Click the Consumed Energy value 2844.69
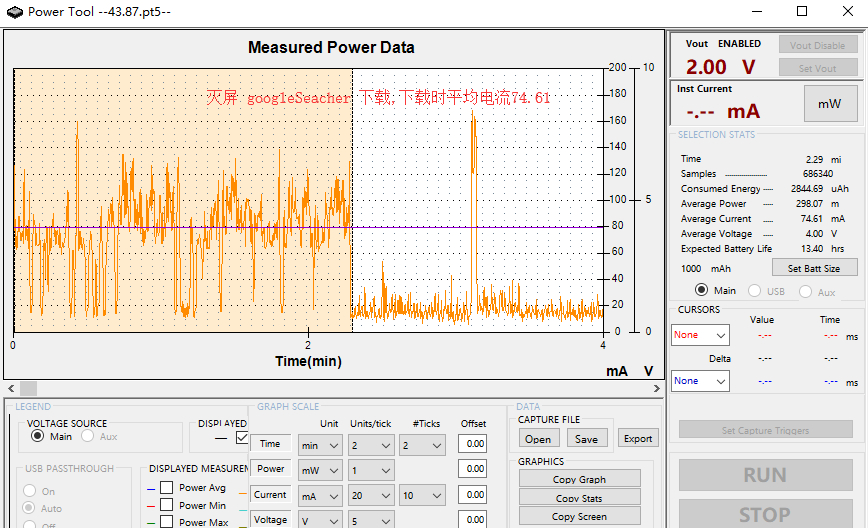 pos(807,189)
